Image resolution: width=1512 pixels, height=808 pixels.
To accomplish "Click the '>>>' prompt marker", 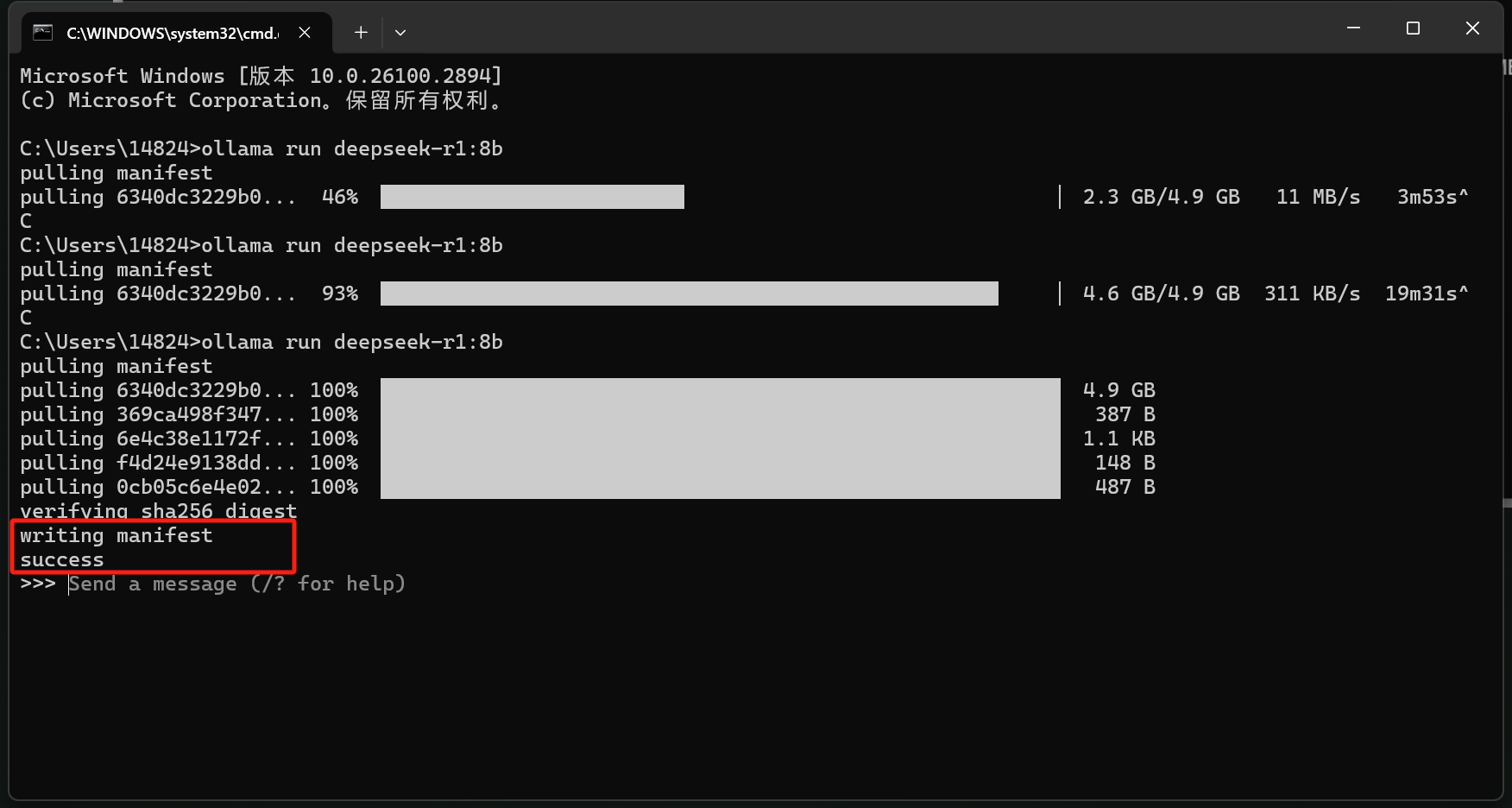I will tap(38, 584).
